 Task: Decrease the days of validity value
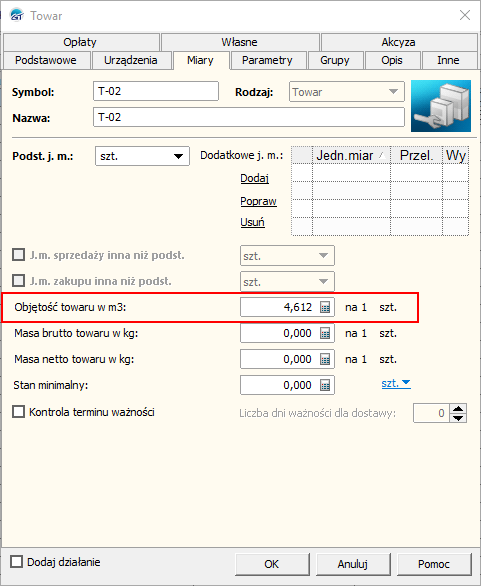click(458, 417)
